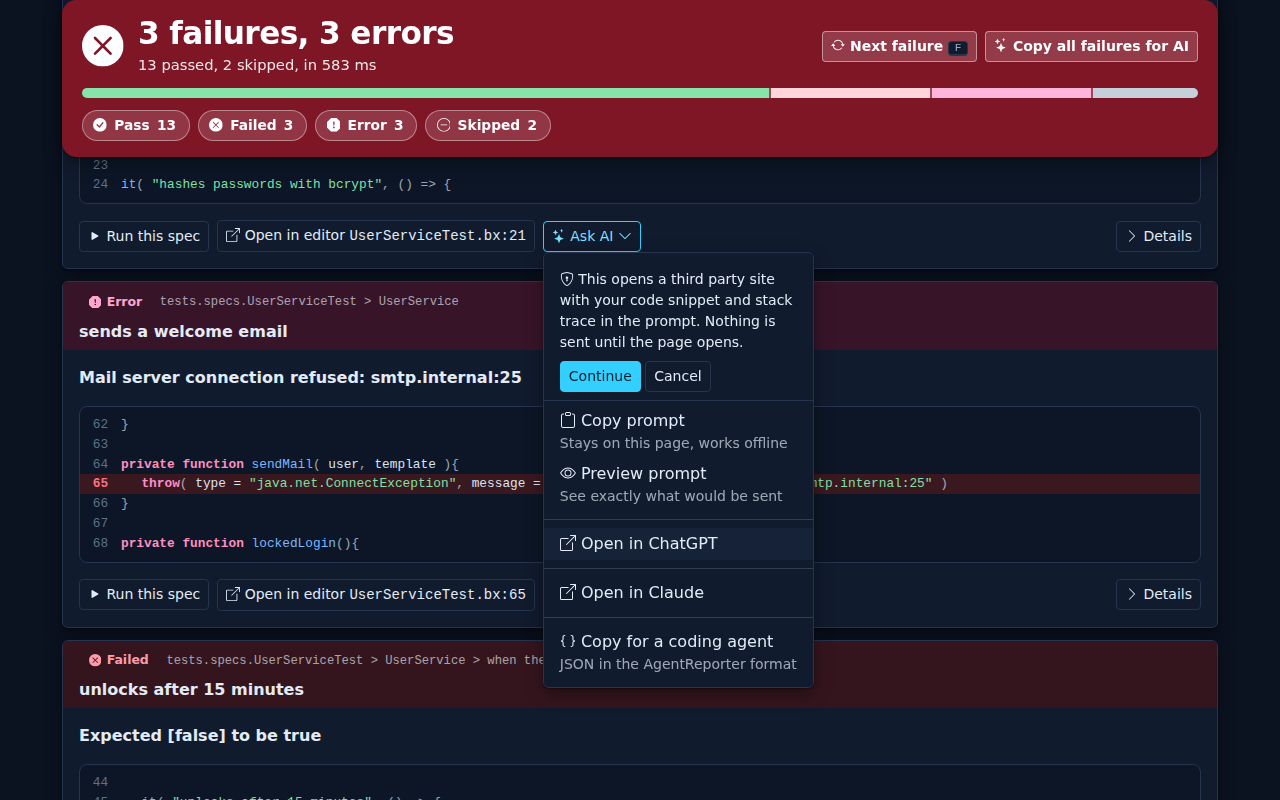This screenshot has height=800, width=1280.
Task: Click the pink Error badge above "sends a welcome email"
Action: (x=115, y=301)
